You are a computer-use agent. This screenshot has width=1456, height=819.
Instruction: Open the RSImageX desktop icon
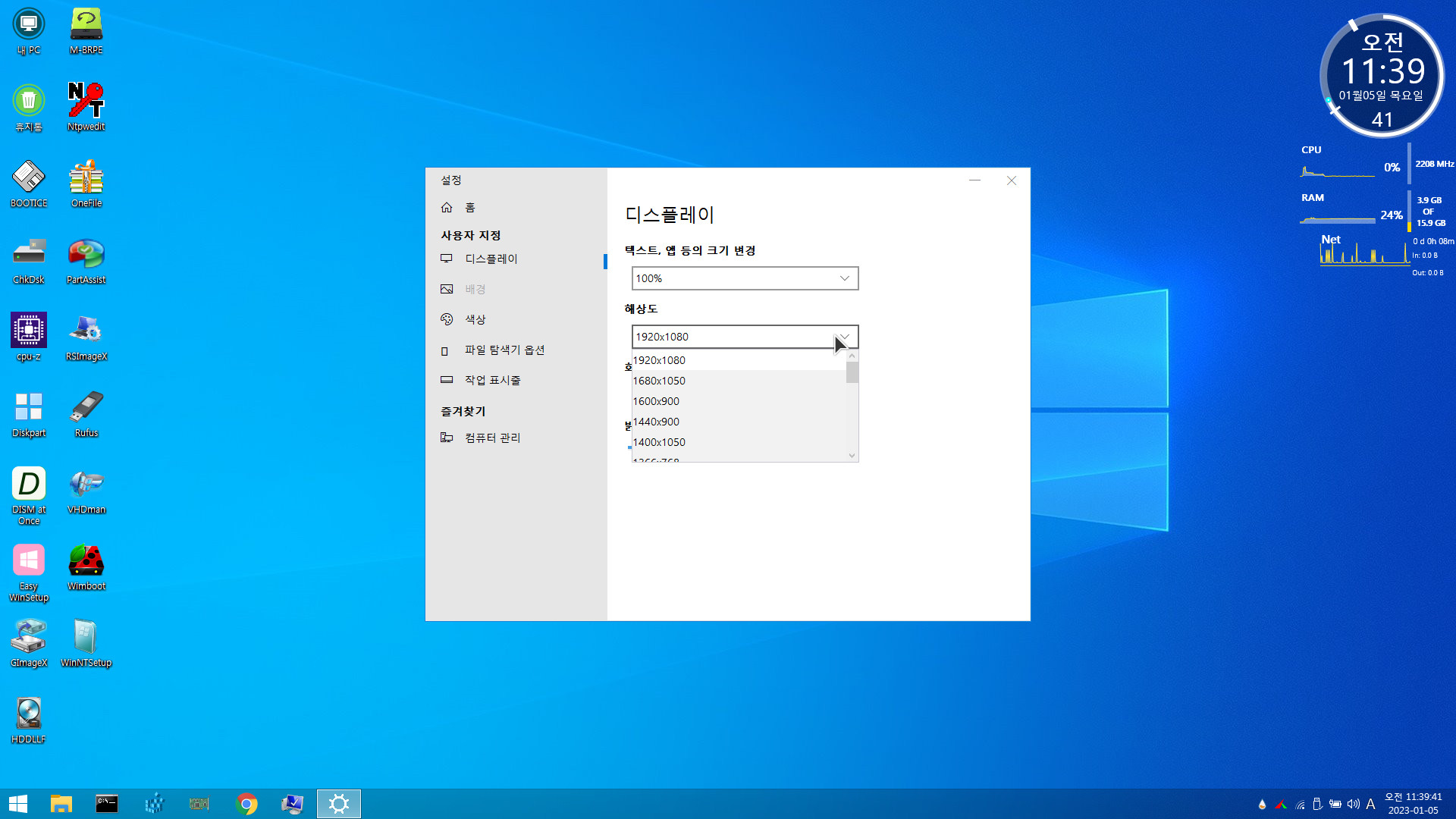tap(86, 337)
